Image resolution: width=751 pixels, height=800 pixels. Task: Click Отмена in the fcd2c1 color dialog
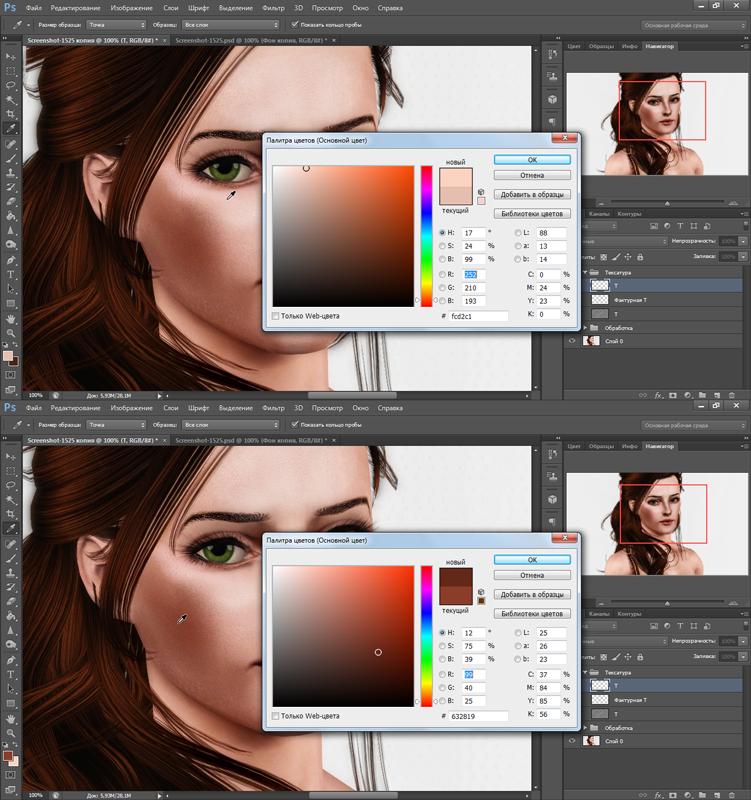point(532,175)
